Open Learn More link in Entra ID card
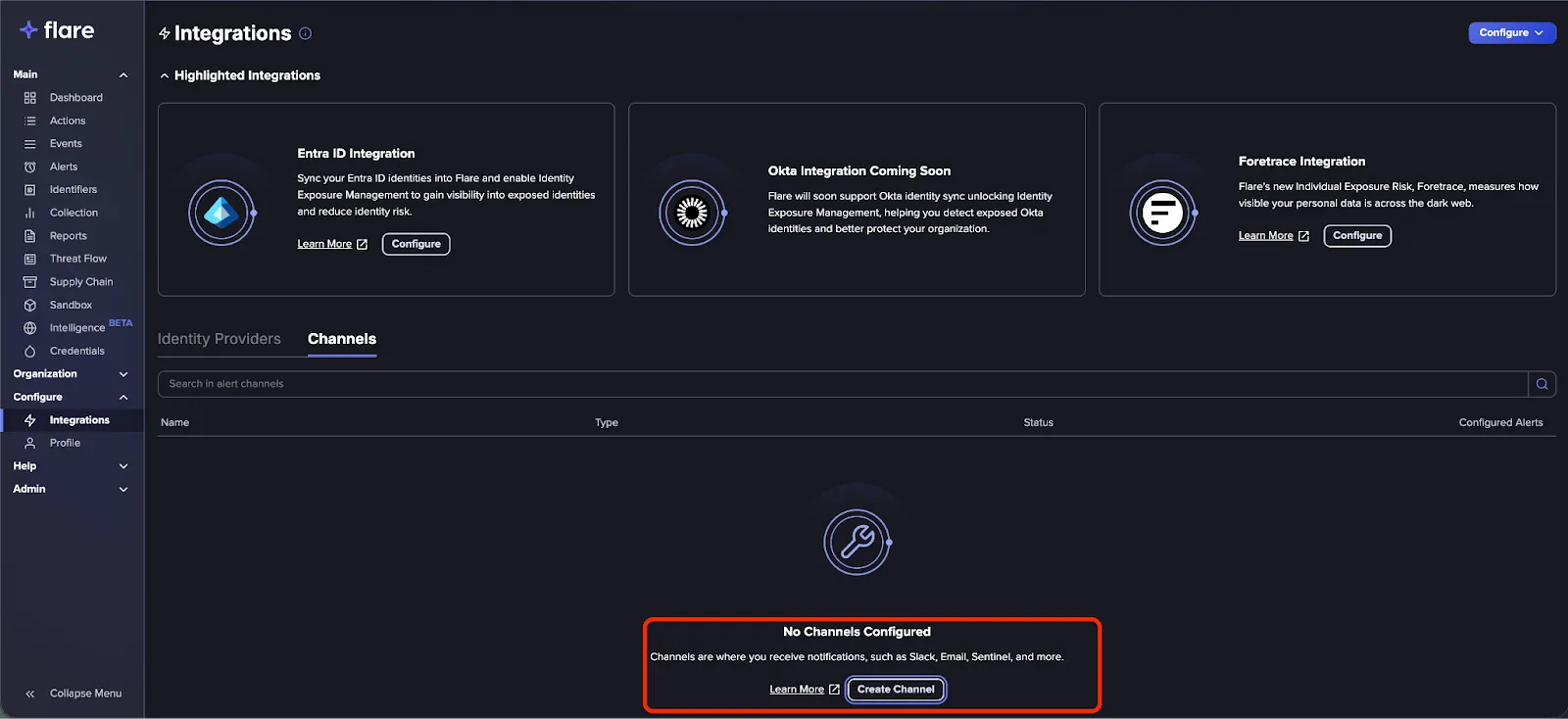Screen dimensions: 1568x719 332,244
